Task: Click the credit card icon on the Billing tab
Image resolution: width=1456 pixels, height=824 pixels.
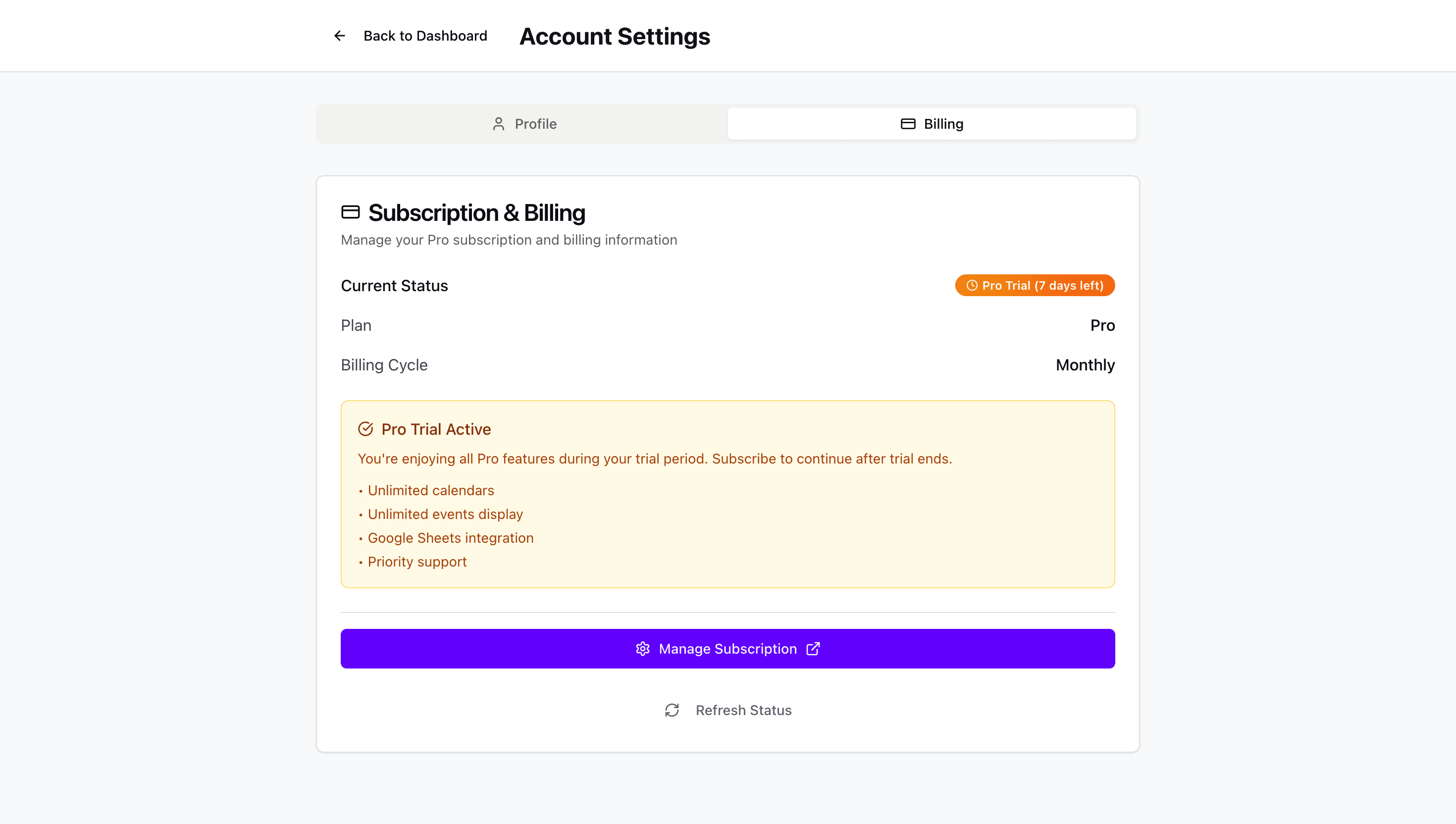Action: pyautogui.click(x=908, y=123)
